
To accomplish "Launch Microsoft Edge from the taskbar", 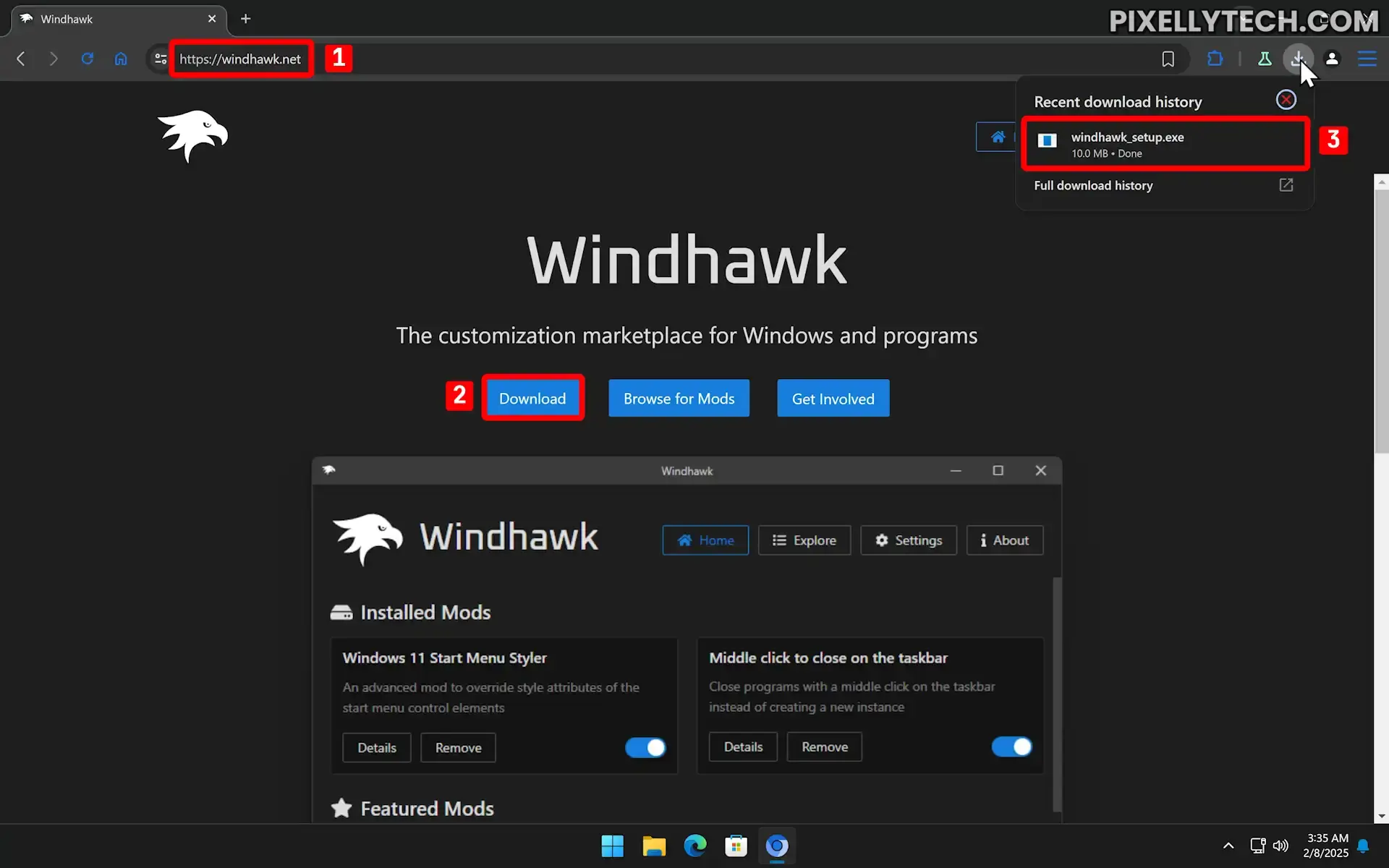I will coord(695,846).
